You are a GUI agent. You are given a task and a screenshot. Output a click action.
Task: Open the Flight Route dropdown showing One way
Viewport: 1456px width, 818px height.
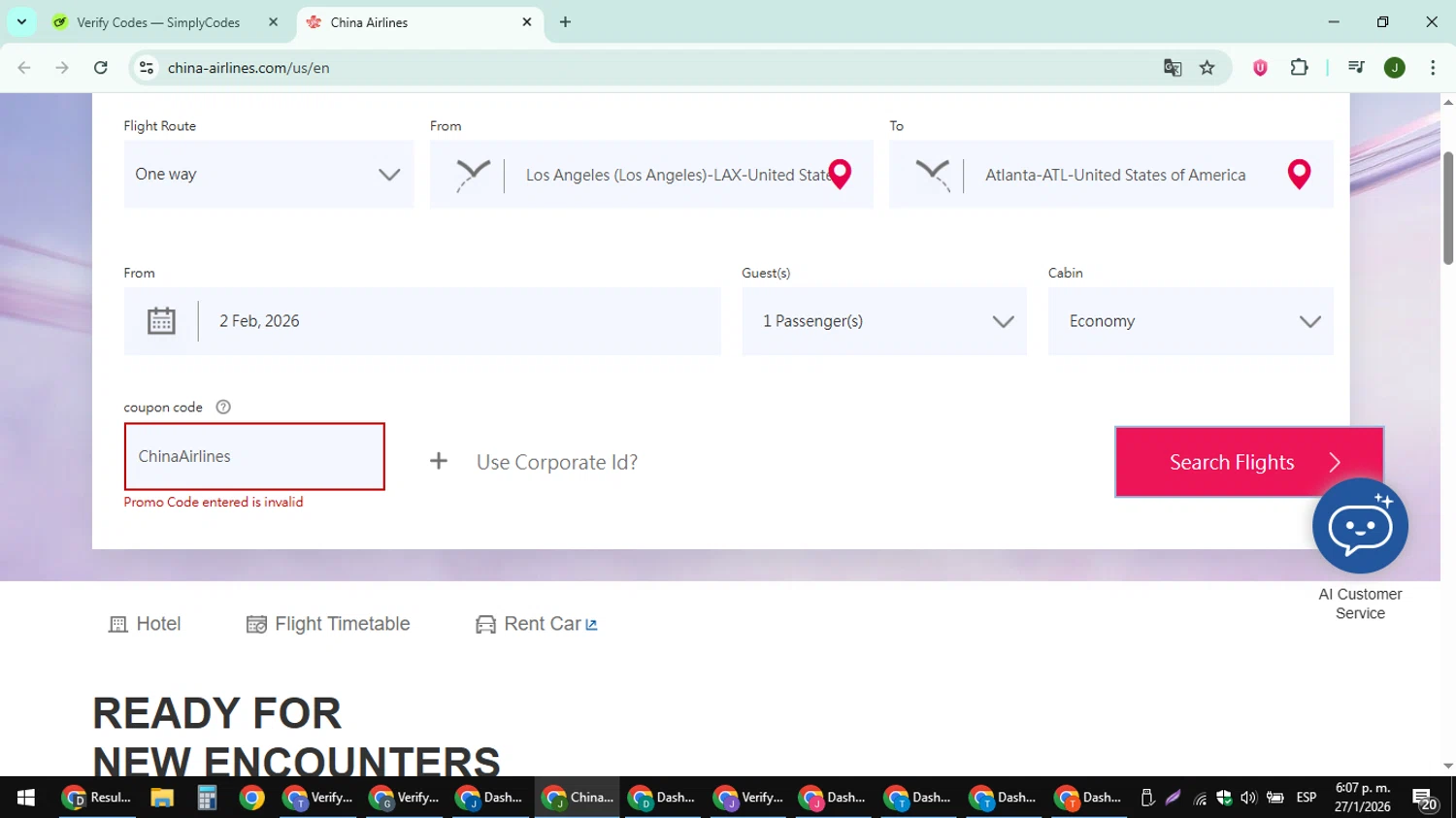click(x=269, y=175)
